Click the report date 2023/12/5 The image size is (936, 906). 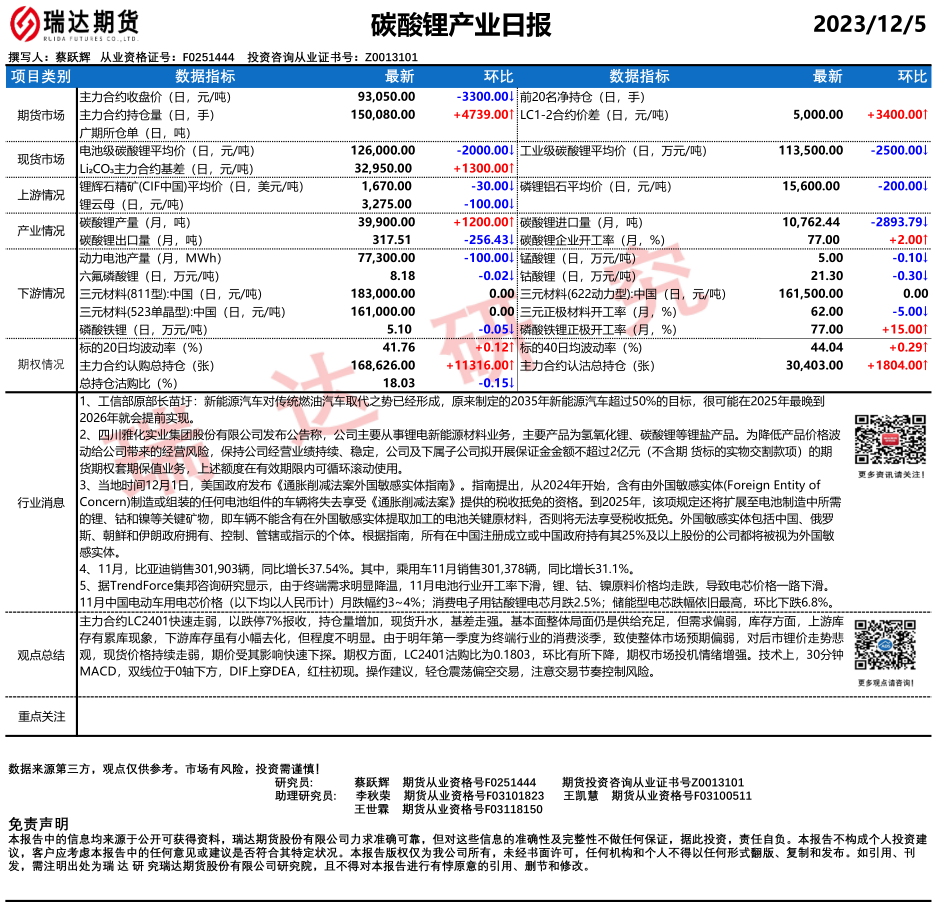point(869,24)
